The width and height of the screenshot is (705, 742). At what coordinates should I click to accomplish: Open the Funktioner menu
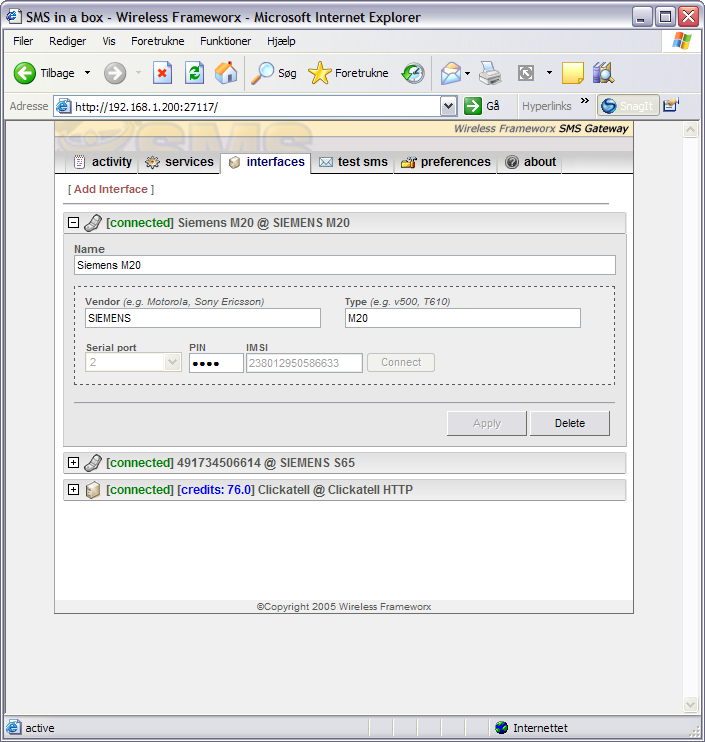(225, 41)
